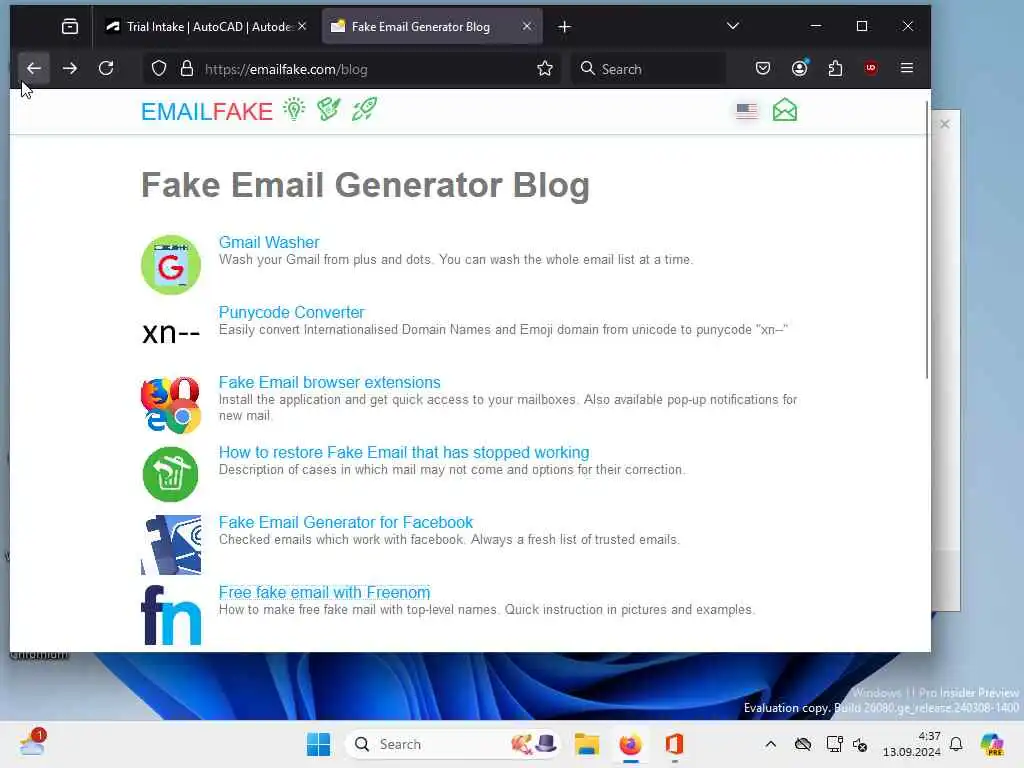Show hidden system tray icons
The image size is (1024, 768).
(771, 744)
